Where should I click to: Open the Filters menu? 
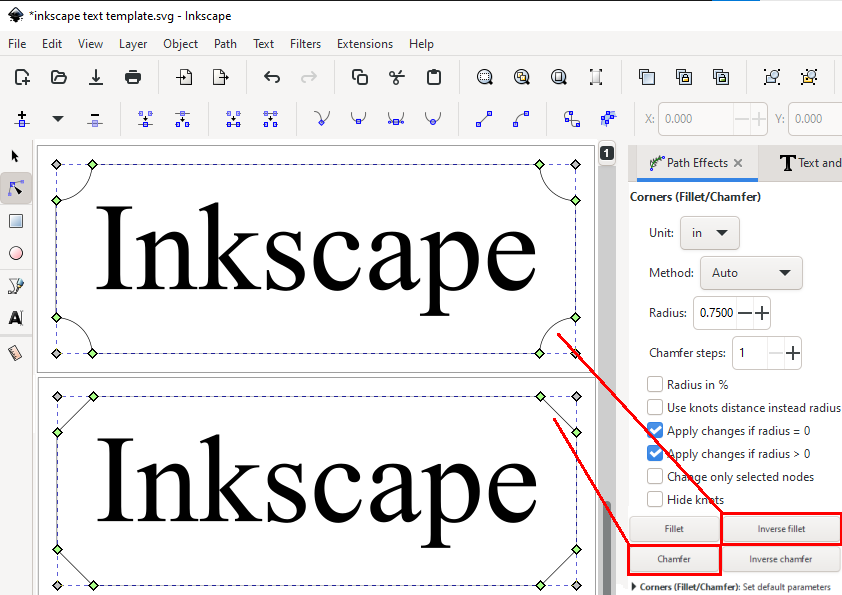[306, 44]
